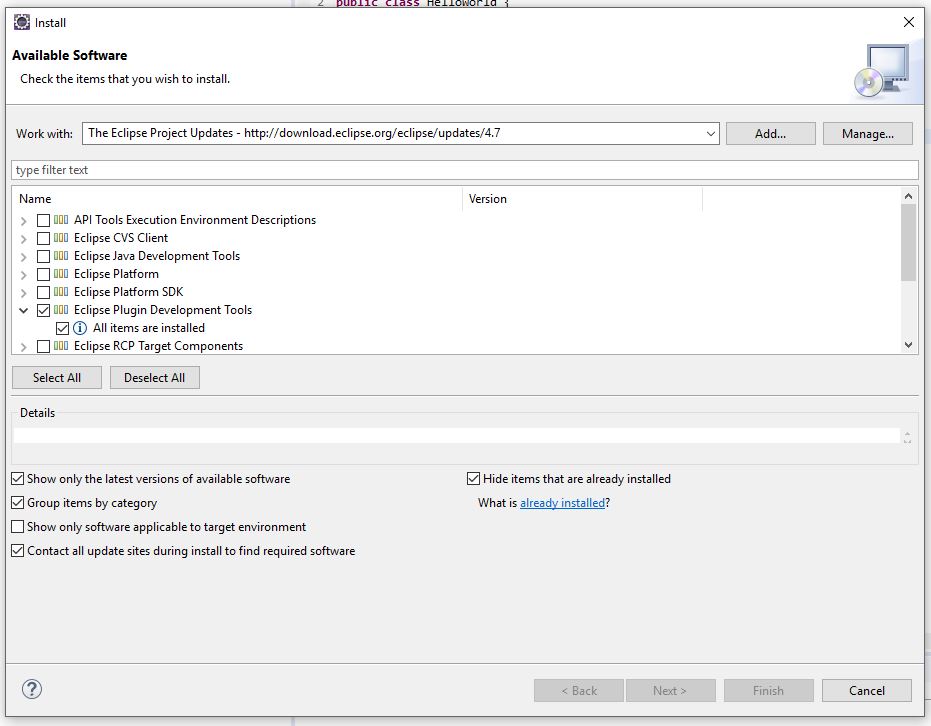
Task: Check the Eclipse CVS Client checkbox
Action: 43,238
